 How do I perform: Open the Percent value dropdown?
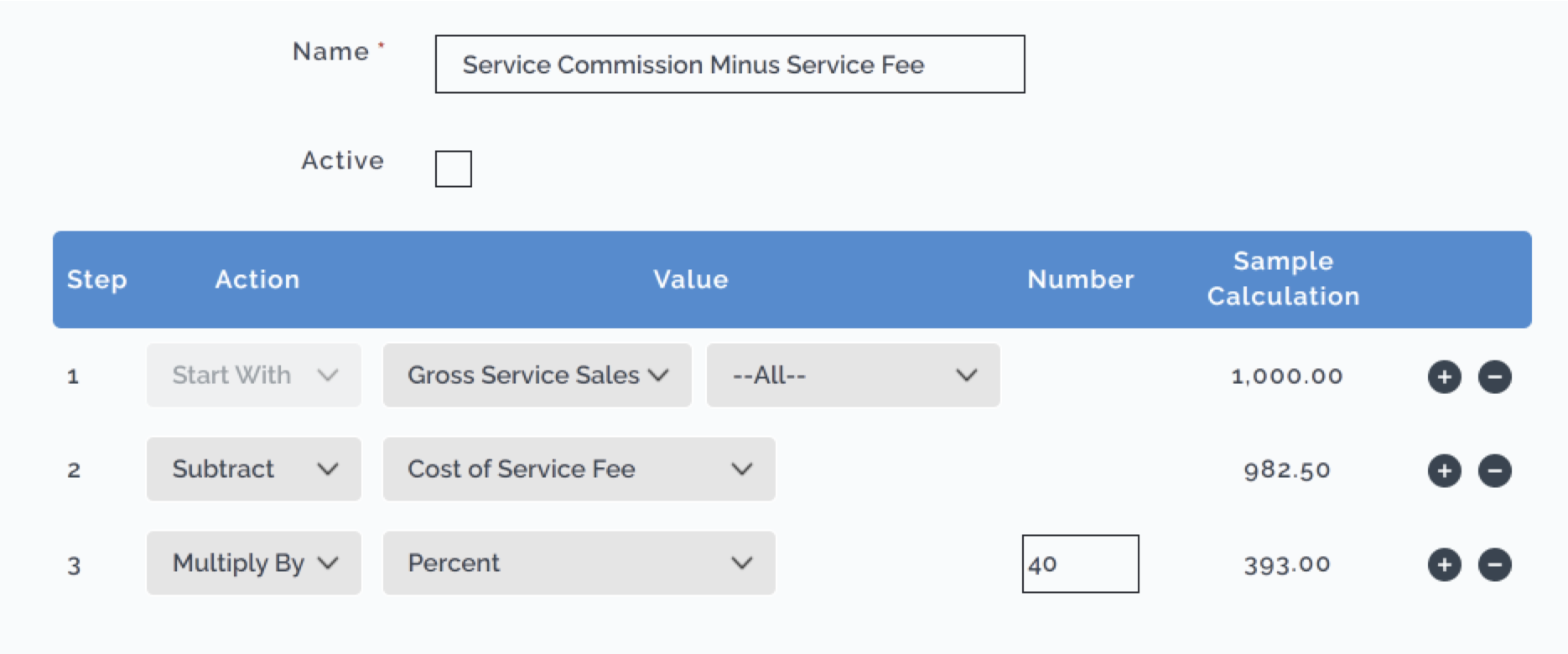pyautogui.click(x=579, y=563)
